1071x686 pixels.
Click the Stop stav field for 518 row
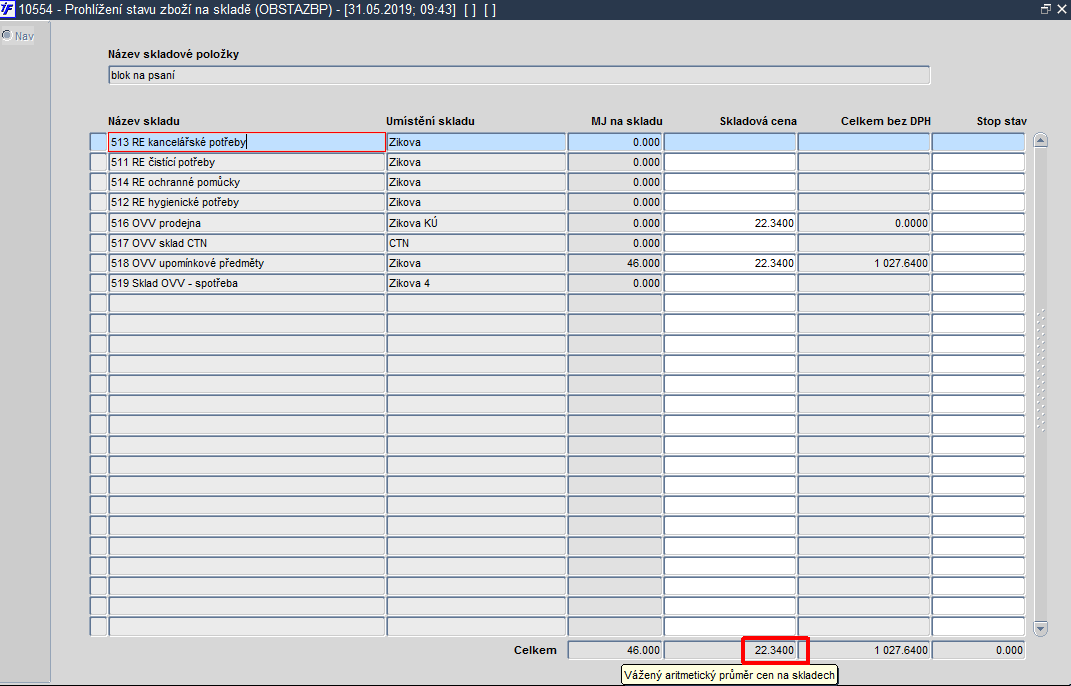(978, 263)
